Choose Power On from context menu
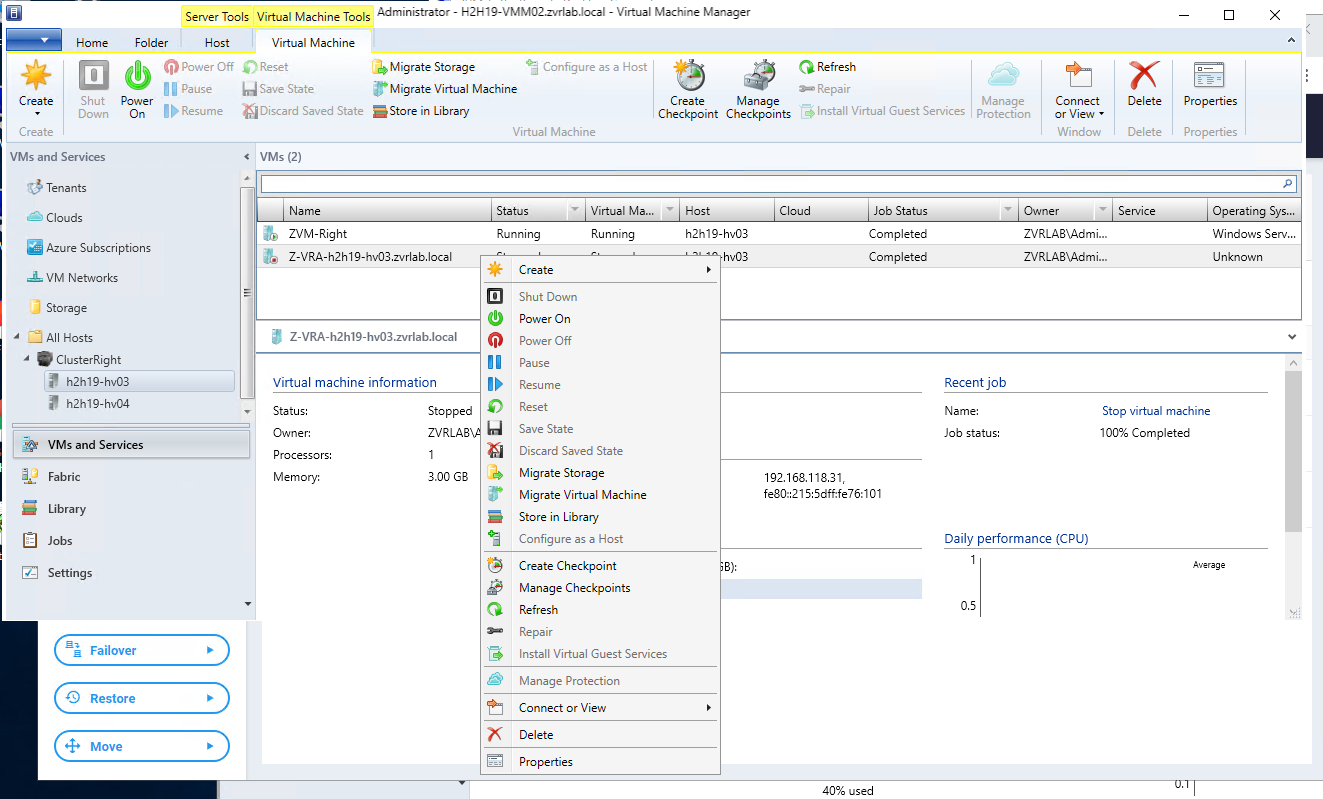 coord(600,319)
